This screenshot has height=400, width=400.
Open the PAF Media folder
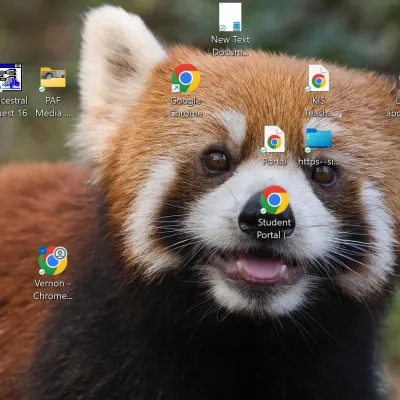click(53, 78)
